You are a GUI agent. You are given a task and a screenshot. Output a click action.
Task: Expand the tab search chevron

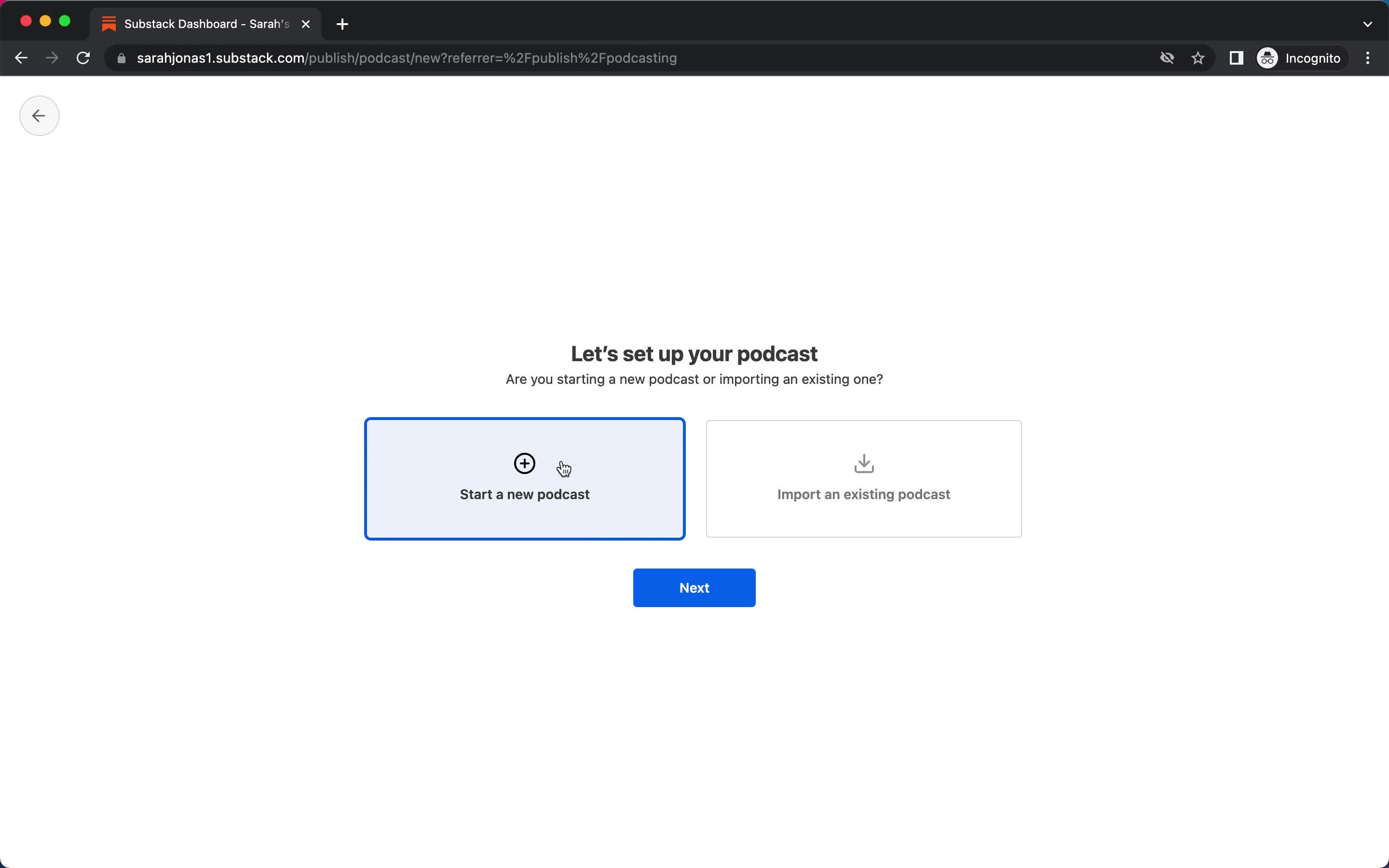point(1367,24)
